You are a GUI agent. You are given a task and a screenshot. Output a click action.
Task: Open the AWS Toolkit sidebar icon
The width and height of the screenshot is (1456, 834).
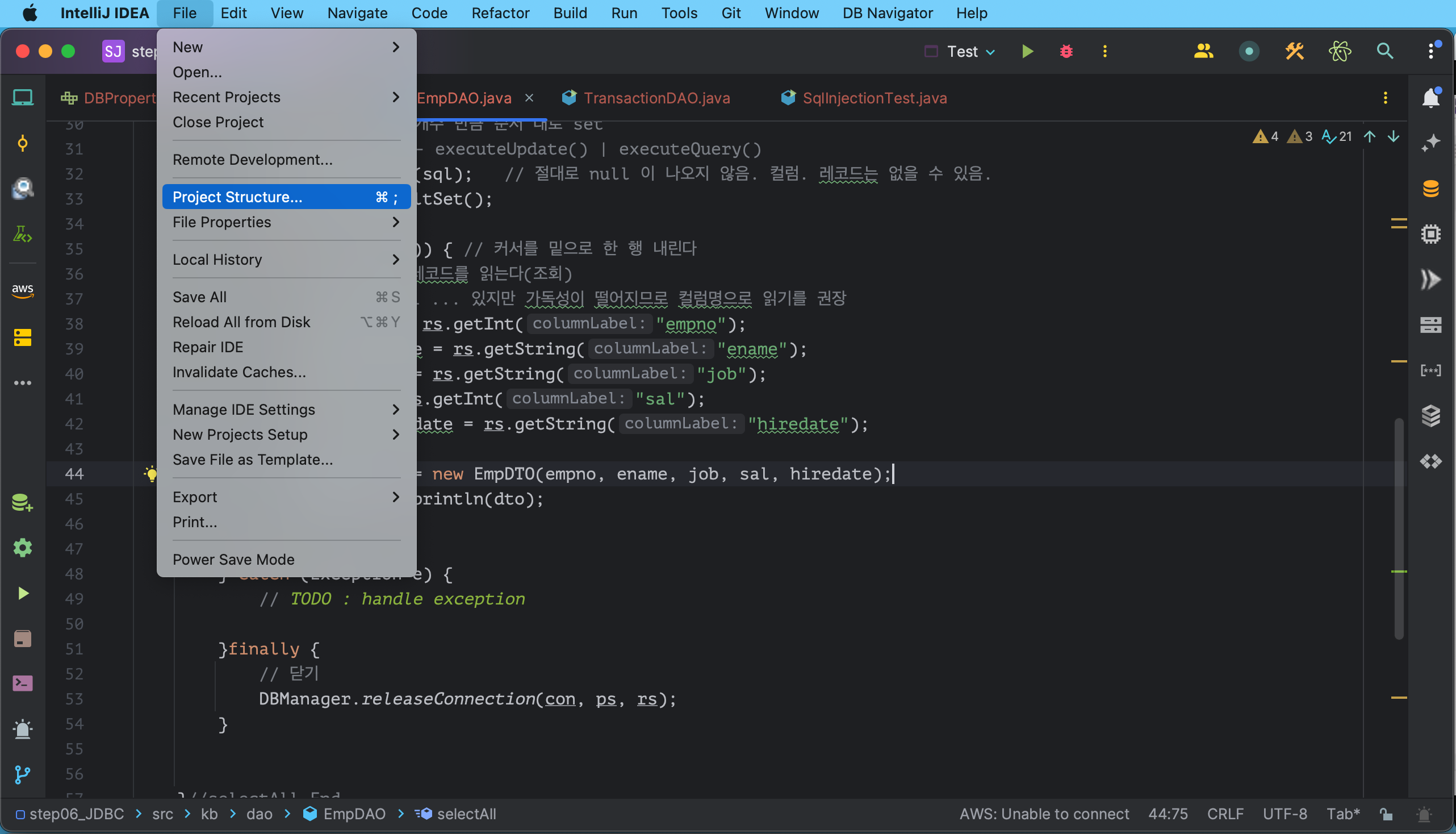(x=22, y=290)
